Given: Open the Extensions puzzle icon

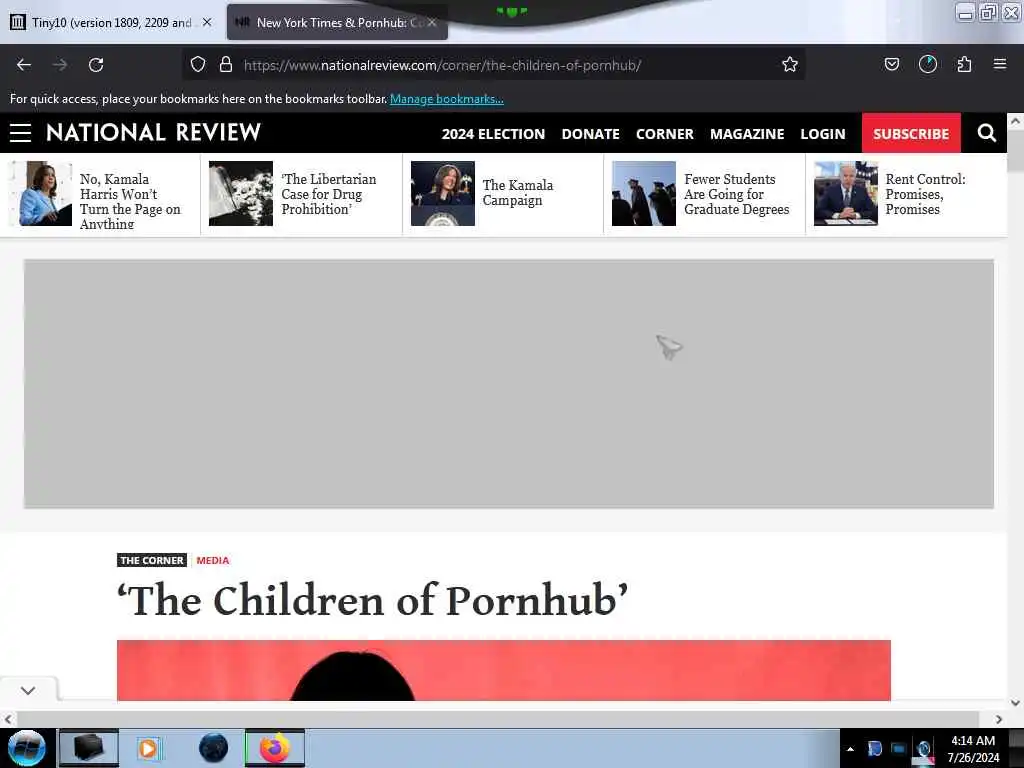Looking at the screenshot, I should tap(964, 64).
